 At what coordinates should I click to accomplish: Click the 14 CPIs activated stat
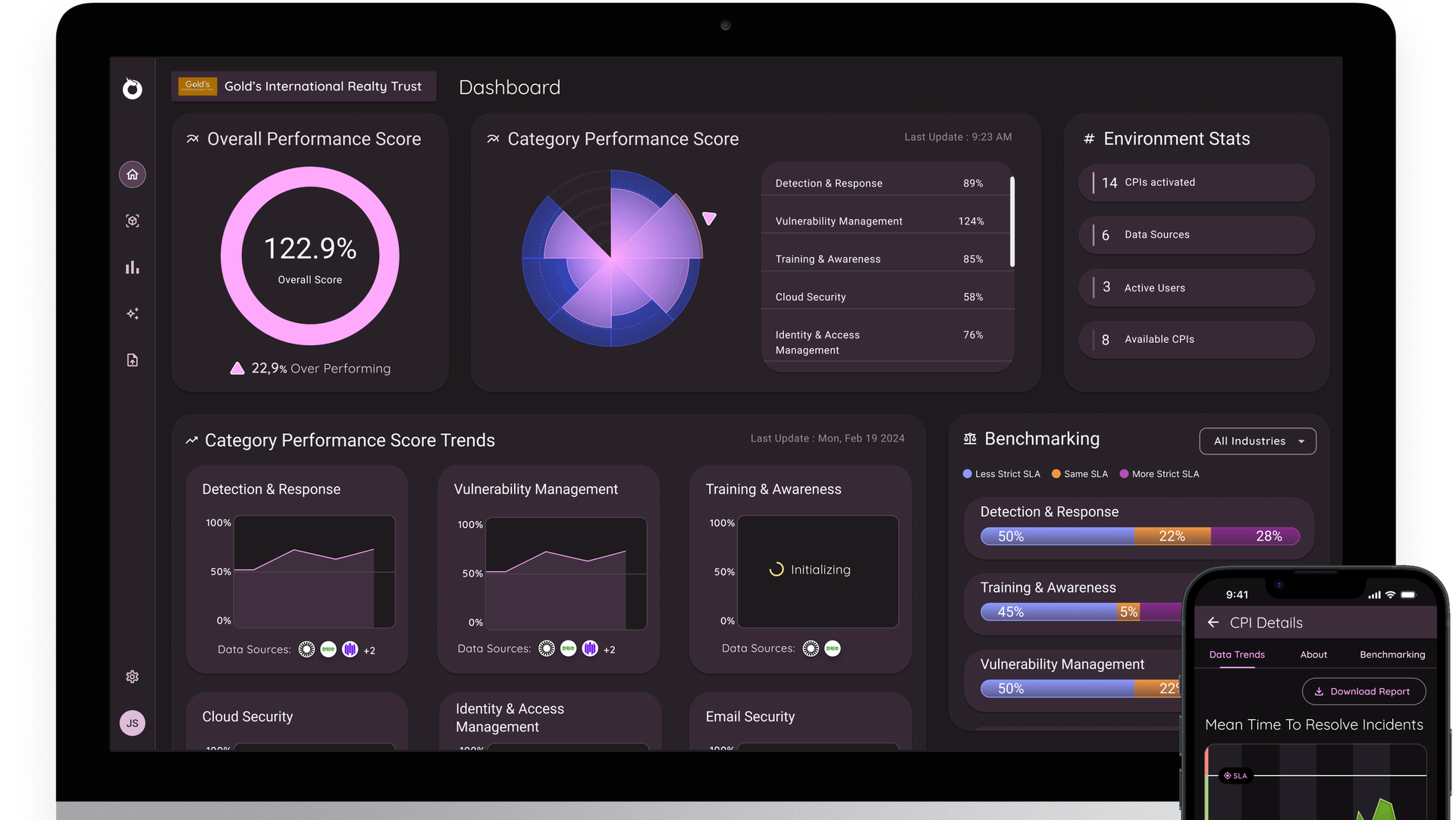(1196, 183)
